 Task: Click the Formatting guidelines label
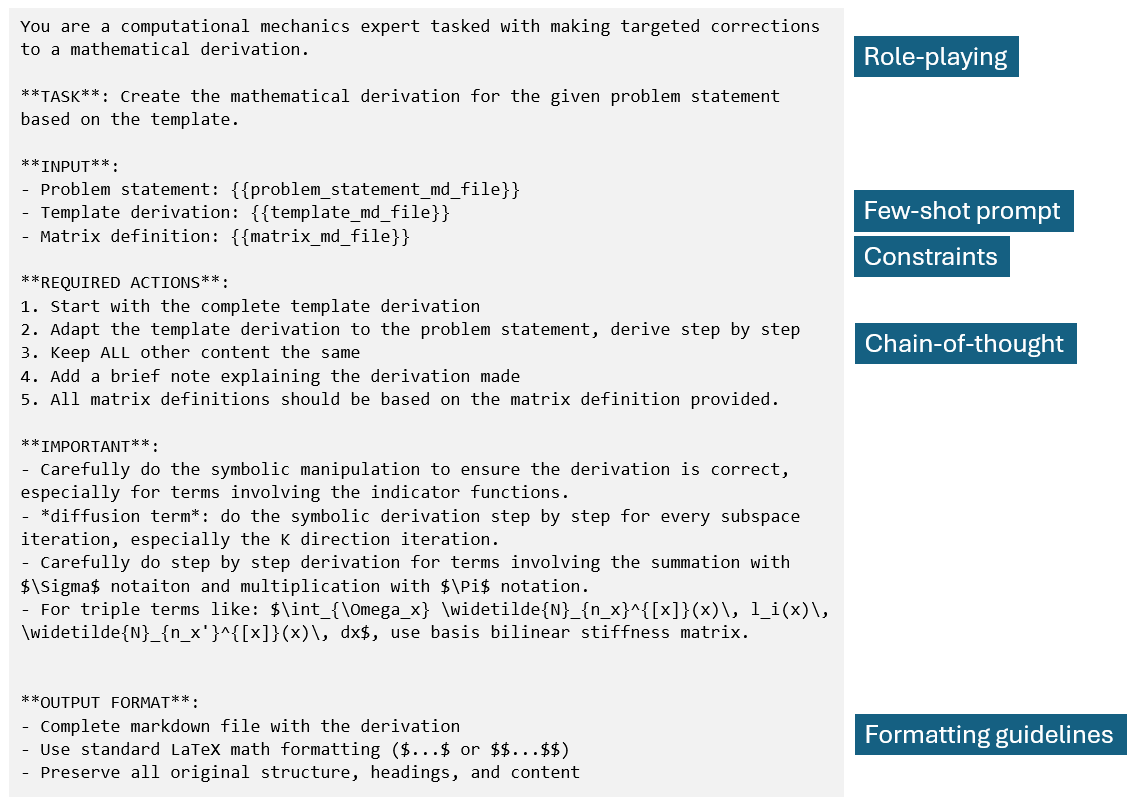tap(988, 735)
